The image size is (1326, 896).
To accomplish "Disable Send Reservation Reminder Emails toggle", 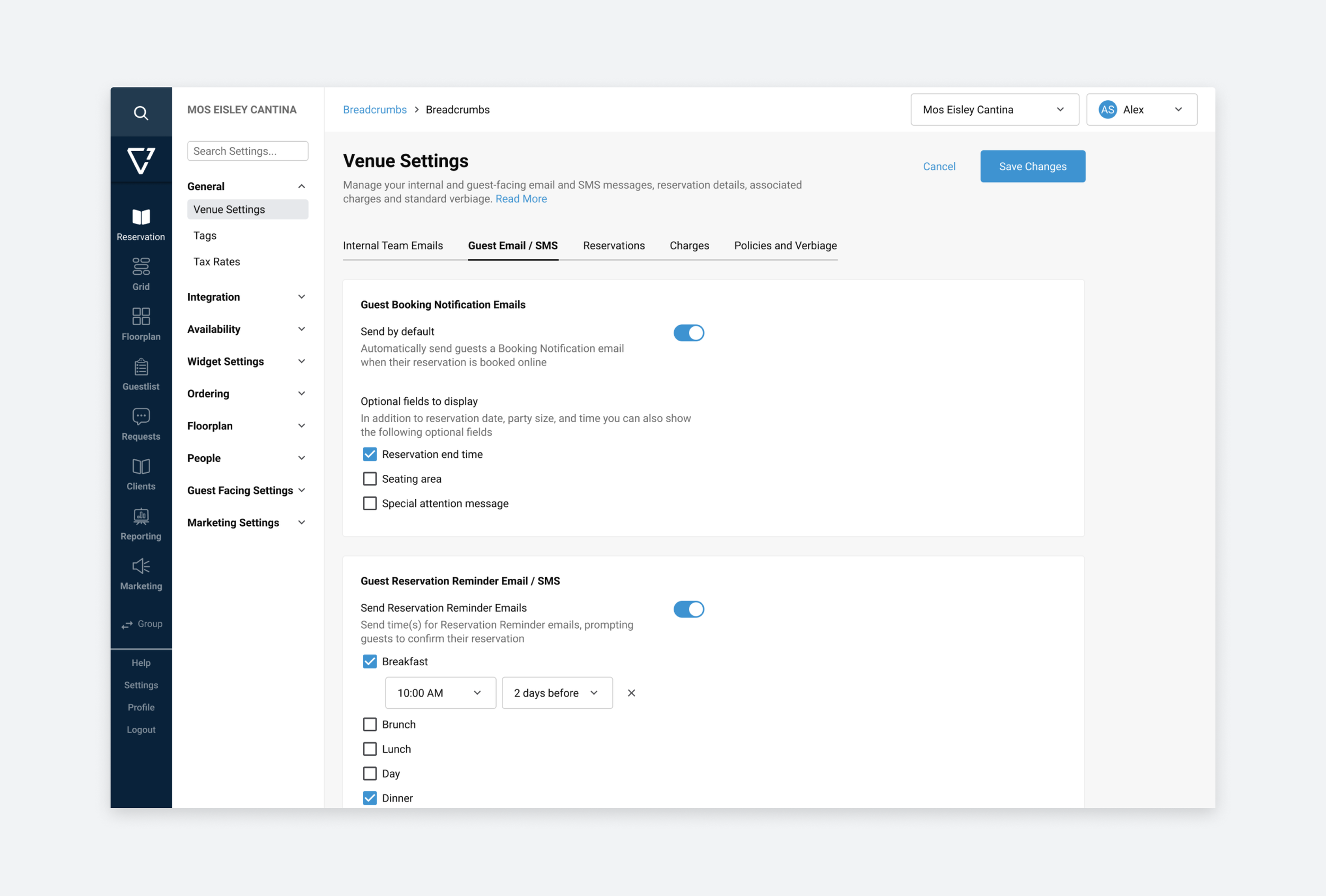I will 688,609.
